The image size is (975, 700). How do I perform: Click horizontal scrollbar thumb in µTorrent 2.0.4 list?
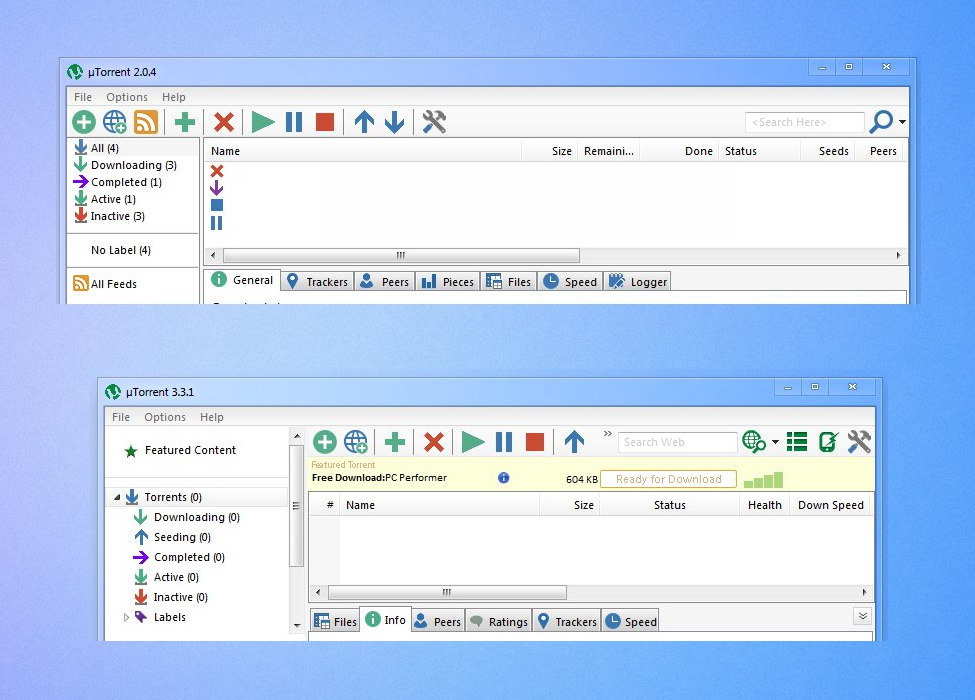pos(401,256)
